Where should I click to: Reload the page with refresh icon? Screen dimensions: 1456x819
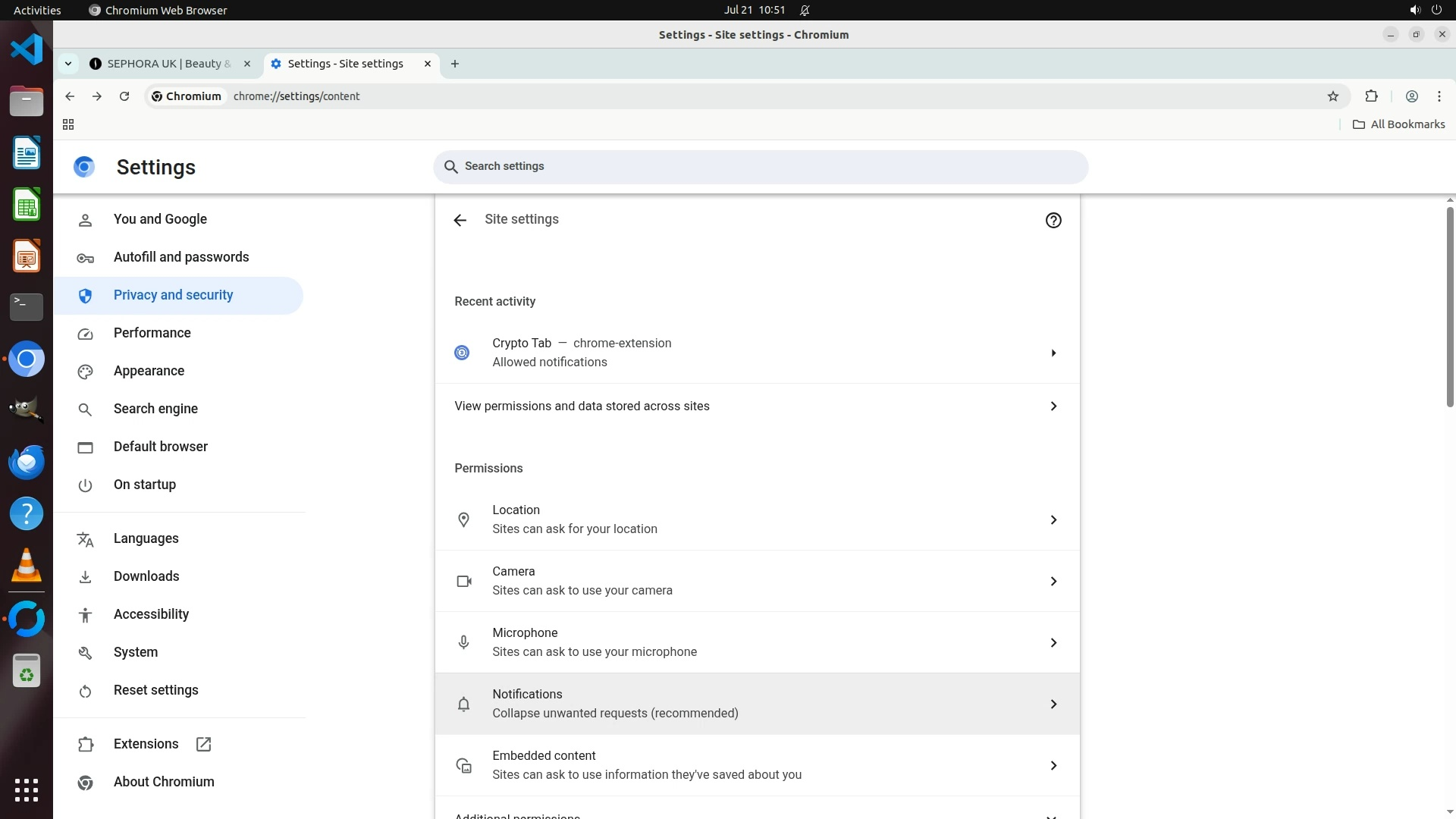(124, 96)
